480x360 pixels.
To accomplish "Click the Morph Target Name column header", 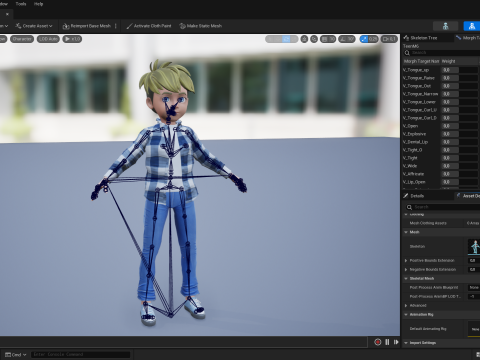I will coord(421,61).
